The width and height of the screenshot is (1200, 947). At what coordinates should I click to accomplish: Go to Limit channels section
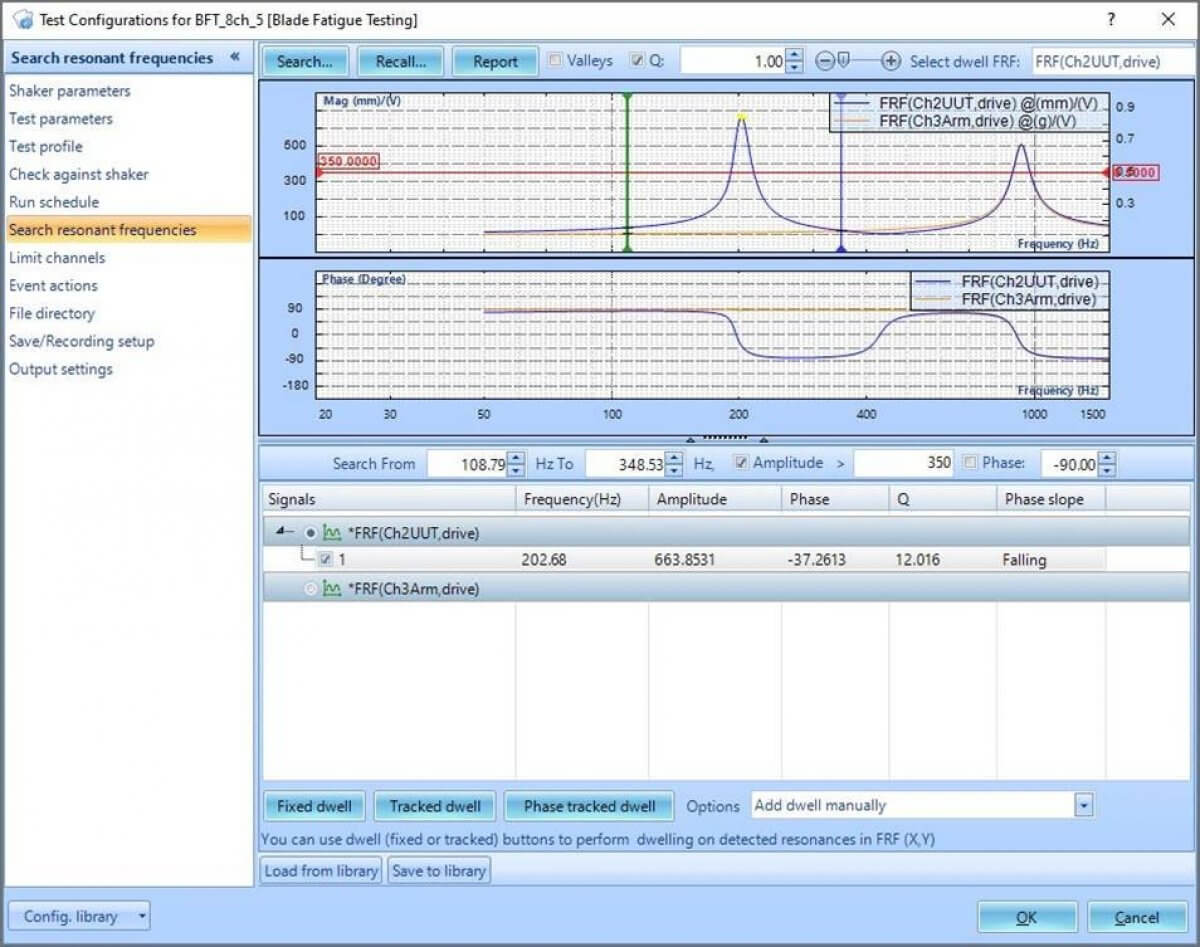[57, 258]
